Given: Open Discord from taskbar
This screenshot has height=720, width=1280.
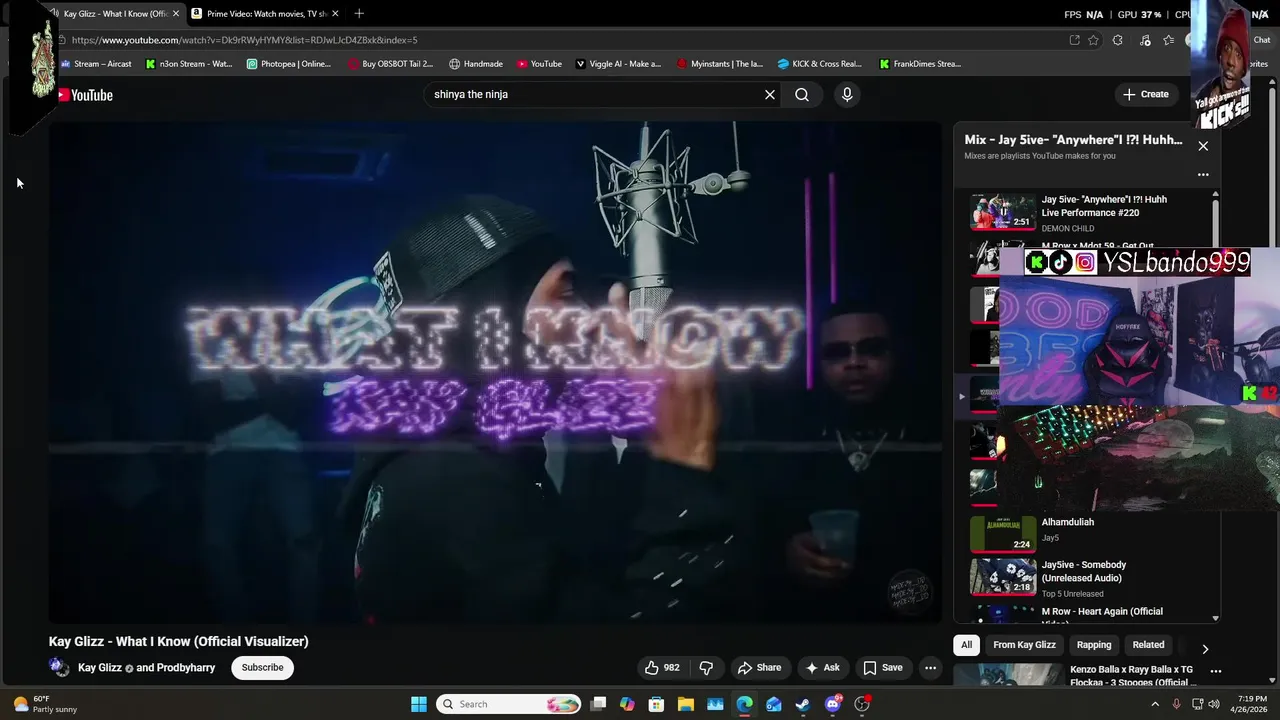Looking at the screenshot, I should coord(833,704).
